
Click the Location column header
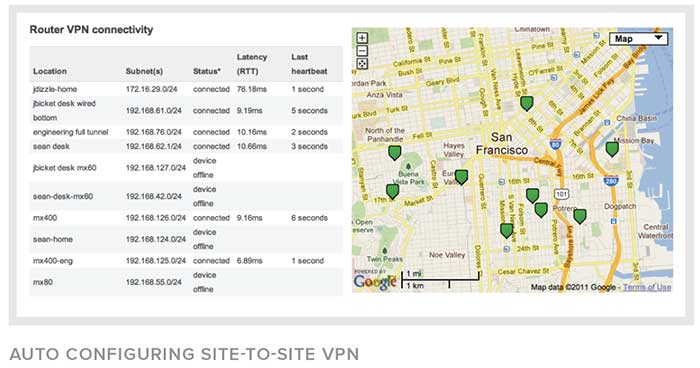point(50,71)
